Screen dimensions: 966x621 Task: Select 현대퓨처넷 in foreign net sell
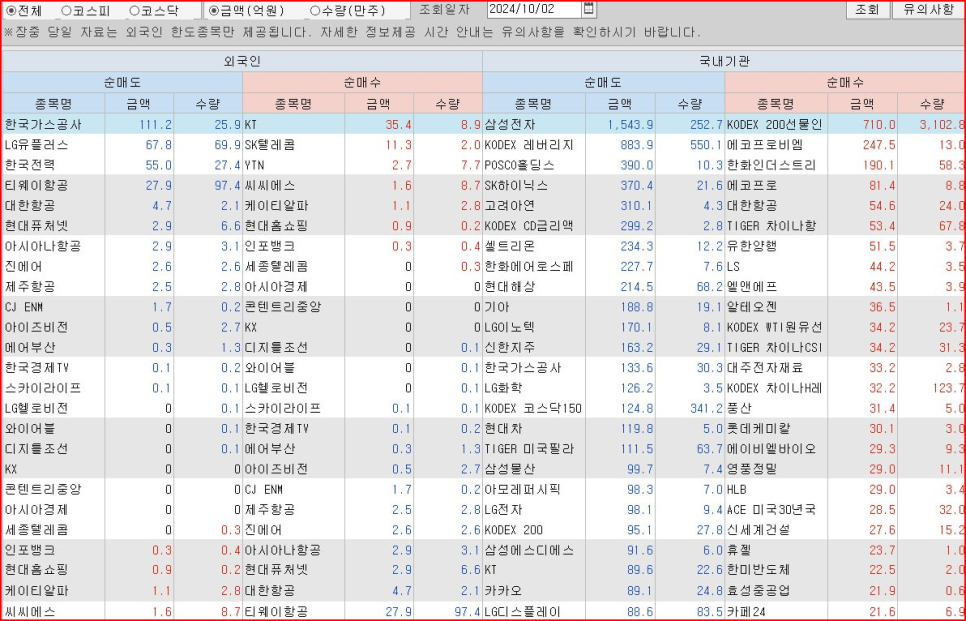pos(122,226)
